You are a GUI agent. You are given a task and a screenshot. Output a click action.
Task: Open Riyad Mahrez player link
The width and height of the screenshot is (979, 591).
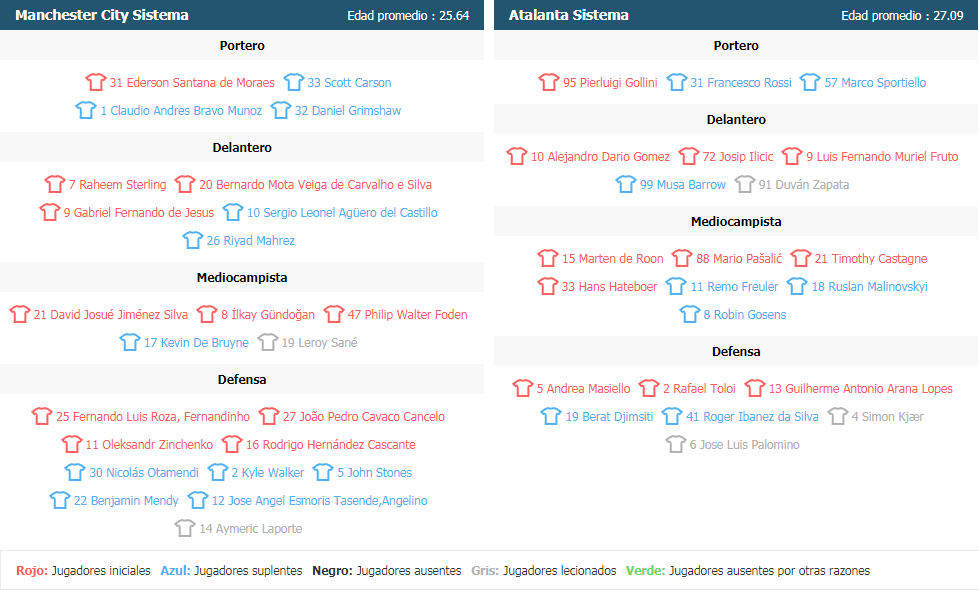tap(250, 241)
